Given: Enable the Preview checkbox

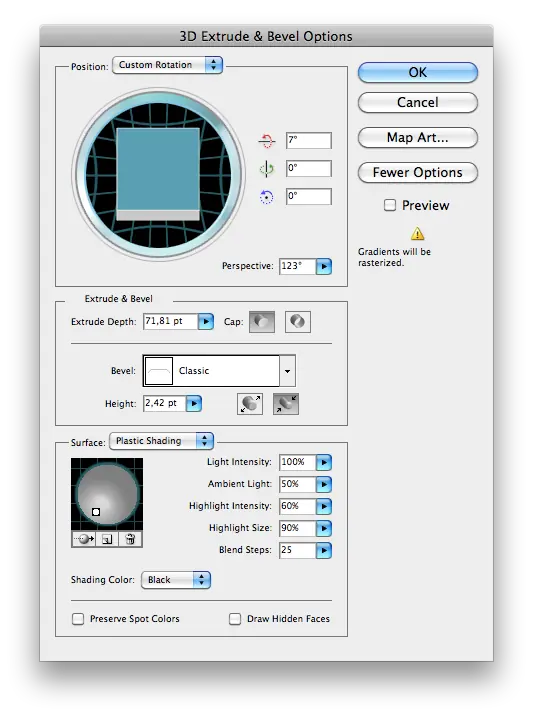Looking at the screenshot, I should click(390, 205).
